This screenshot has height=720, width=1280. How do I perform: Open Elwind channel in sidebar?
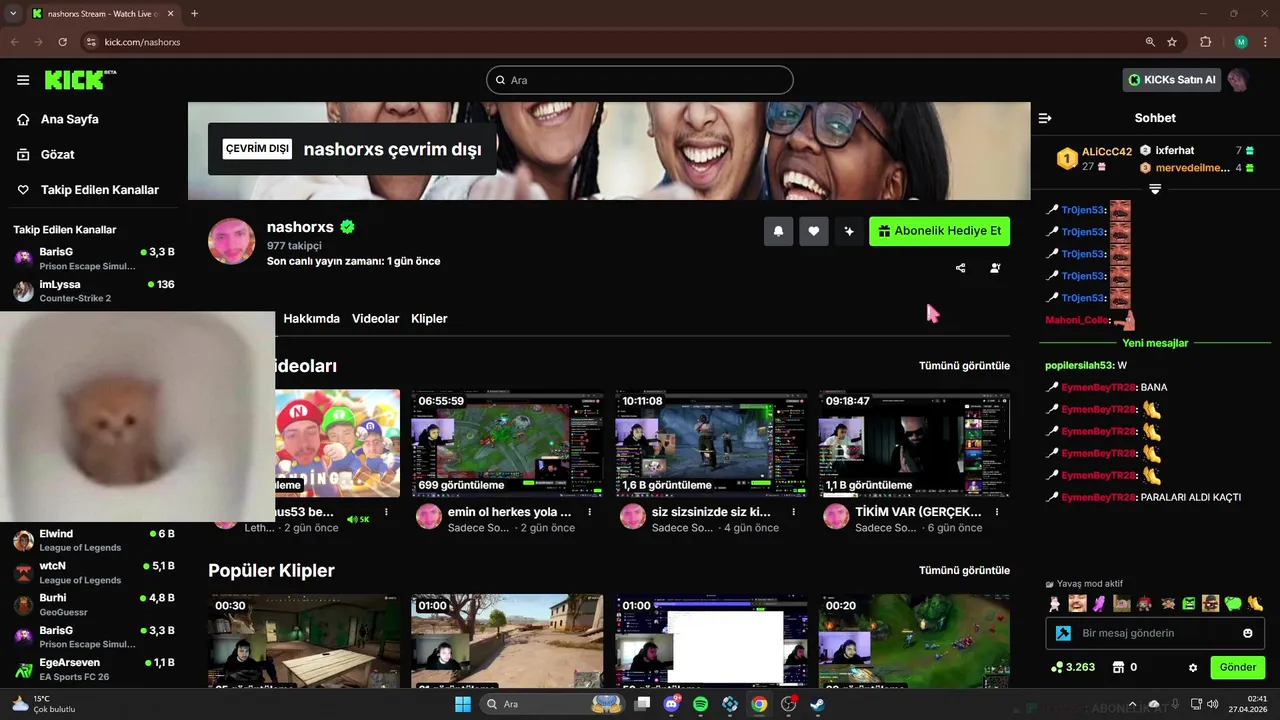[x=94, y=540]
